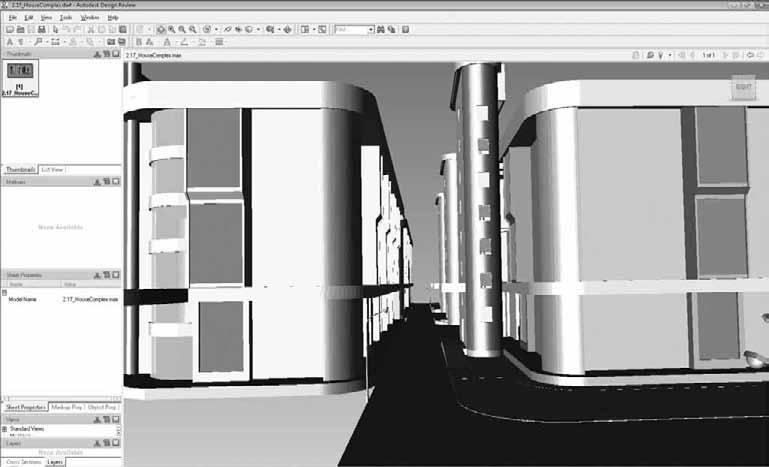Select the 2.17_HouseComplex sheet thumbnail
Image resolution: width=769 pixels, height=467 pixels.
[x=20, y=78]
